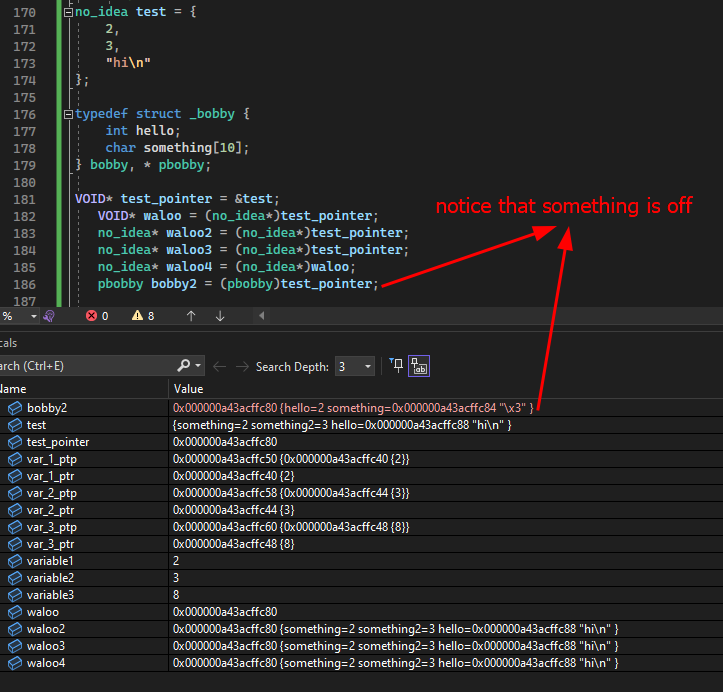Image resolution: width=723 pixels, height=692 pixels.
Task: Click waloo4 identifier on line 185
Action: tap(189, 267)
